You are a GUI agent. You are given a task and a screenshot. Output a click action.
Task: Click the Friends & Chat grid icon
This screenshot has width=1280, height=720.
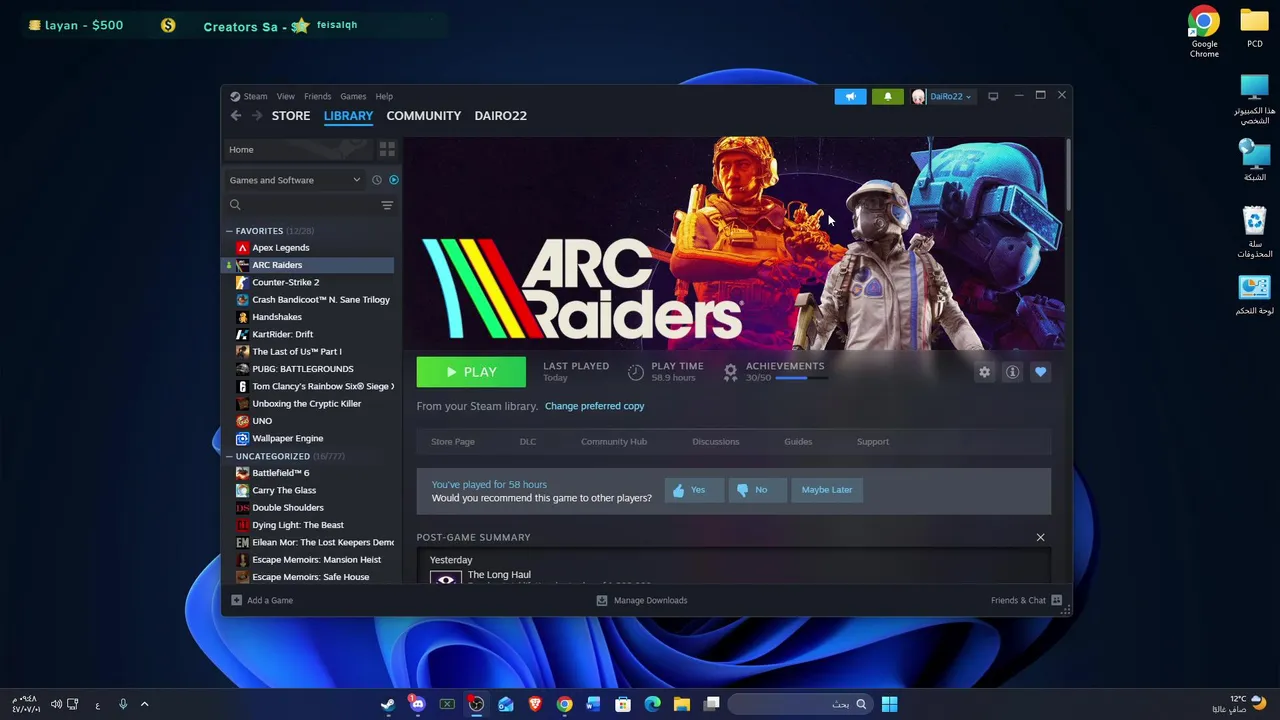click(1056, 600)
